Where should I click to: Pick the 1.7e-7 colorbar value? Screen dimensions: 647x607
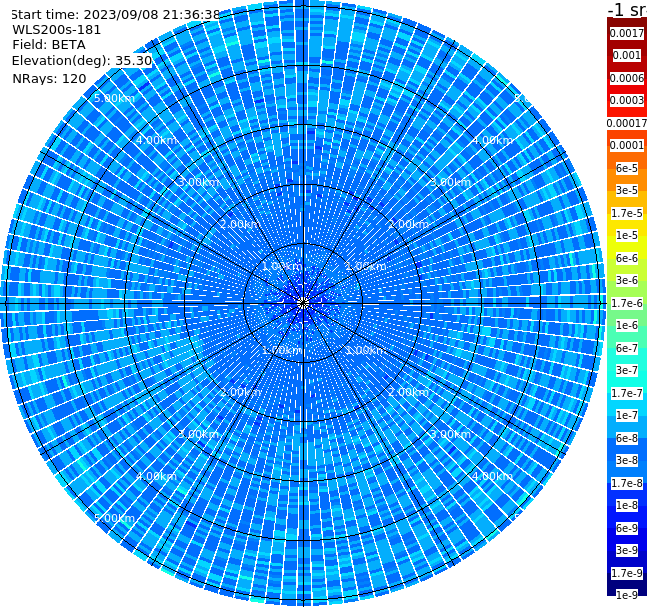[627, 393]
